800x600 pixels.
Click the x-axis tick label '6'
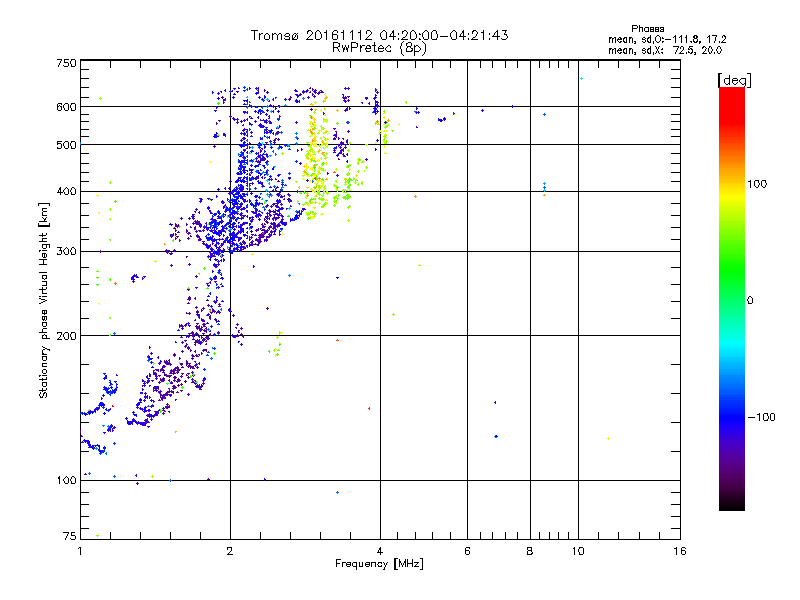[x=467, y=551]
